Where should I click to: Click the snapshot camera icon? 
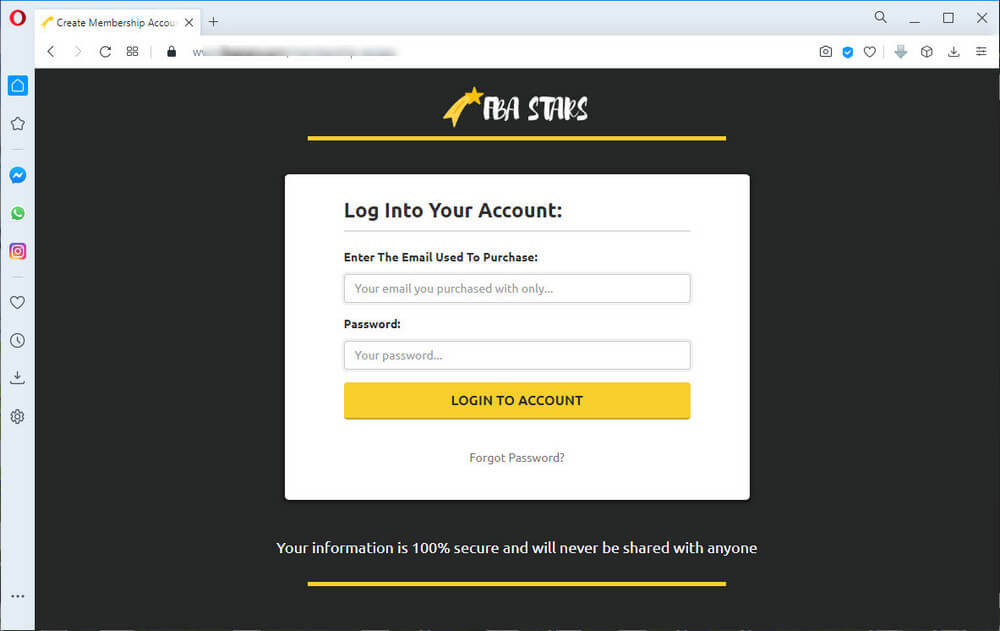(x=825, y=52)
